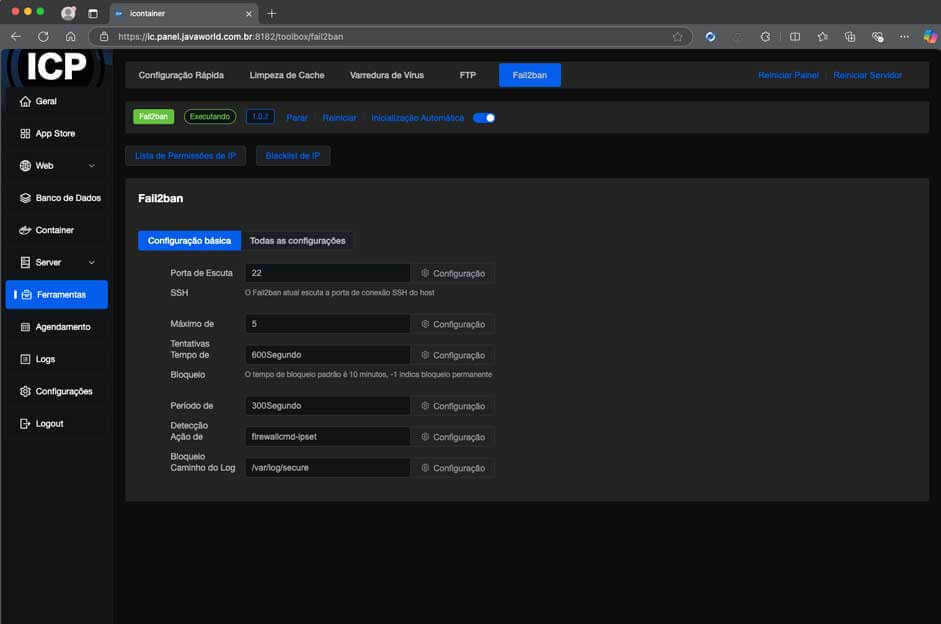Toggle Inicialização Automática switch off
The height and width of the screenshot is (624, 941).
pos(484,118)
